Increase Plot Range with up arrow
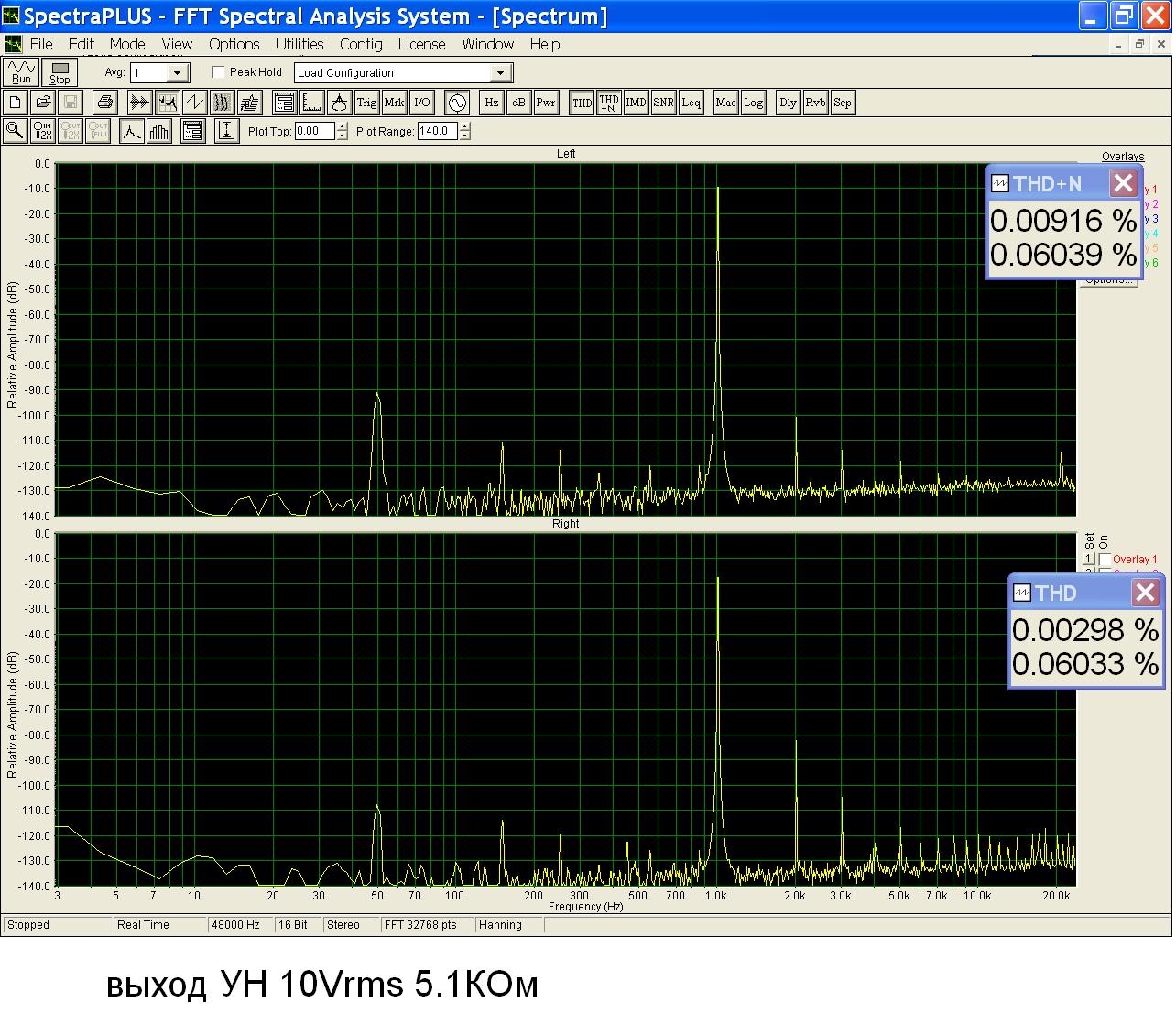 click(465, 126)
